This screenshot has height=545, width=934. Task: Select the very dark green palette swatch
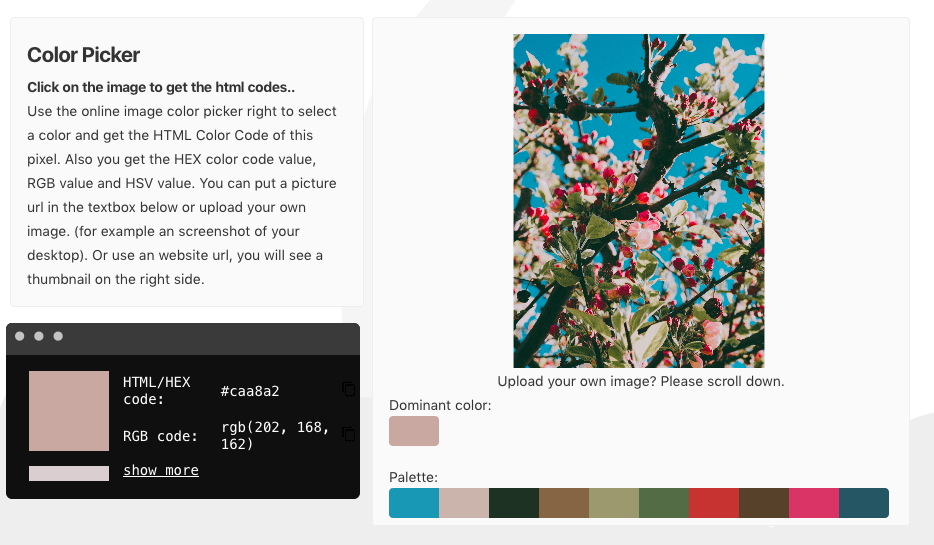[514, 503]
